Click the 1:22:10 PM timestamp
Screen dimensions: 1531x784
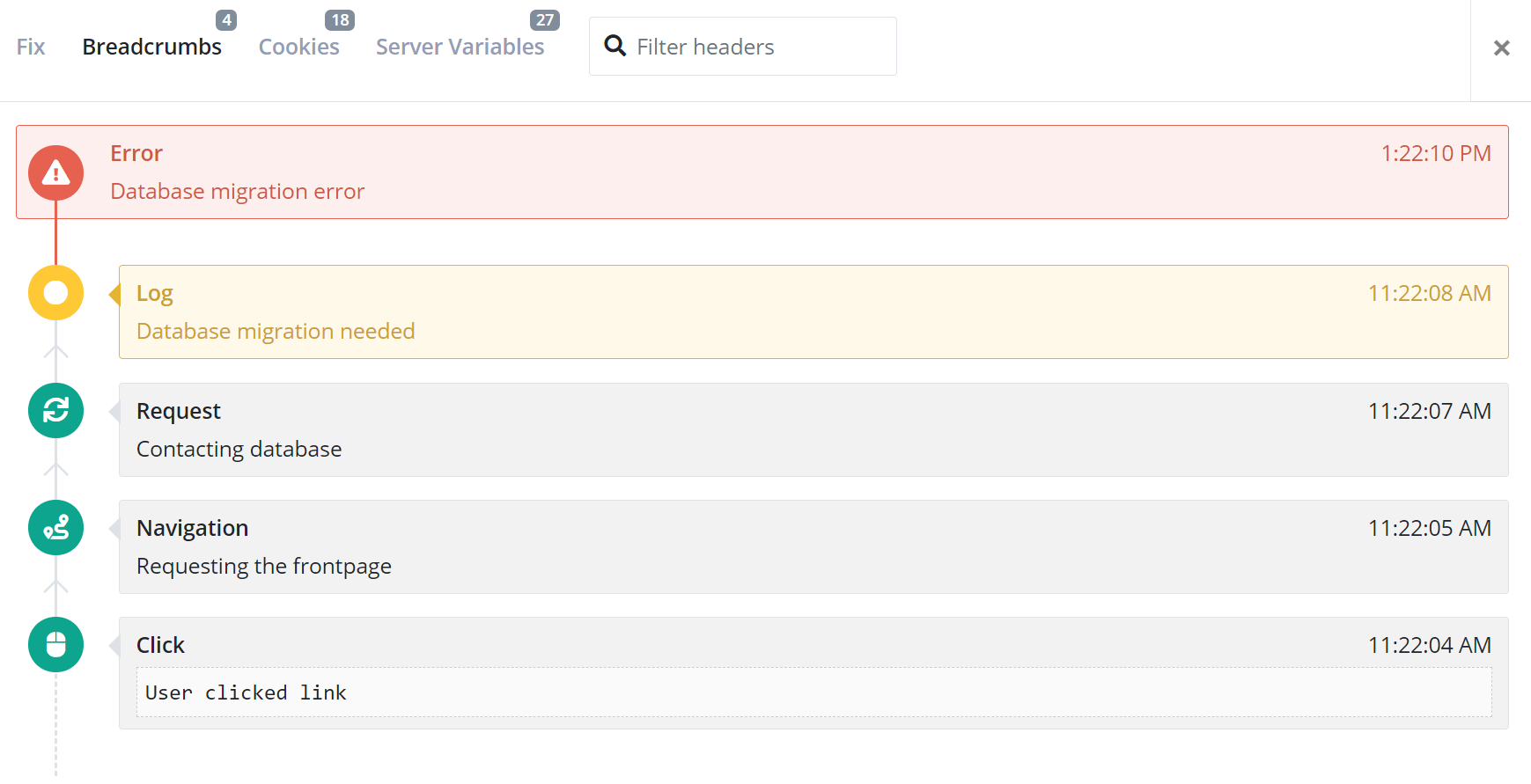[1436, 153]
